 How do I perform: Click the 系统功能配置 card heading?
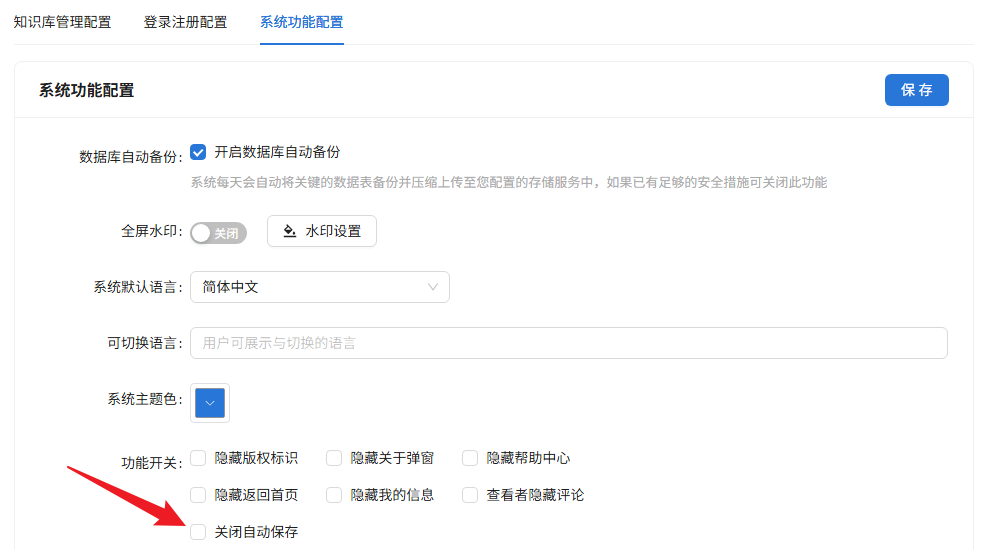coord(86,90)
